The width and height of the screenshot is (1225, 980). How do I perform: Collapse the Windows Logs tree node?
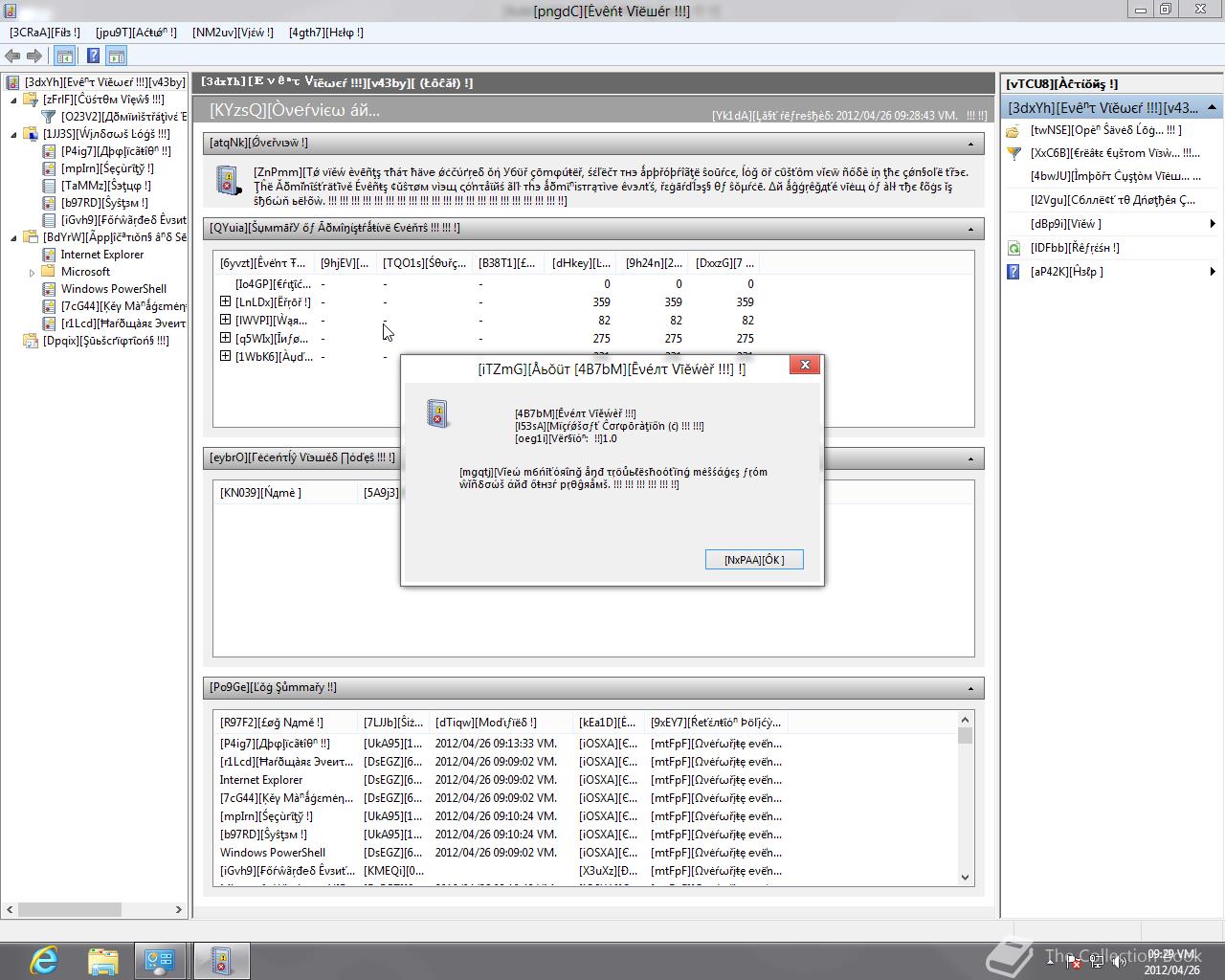13,134
